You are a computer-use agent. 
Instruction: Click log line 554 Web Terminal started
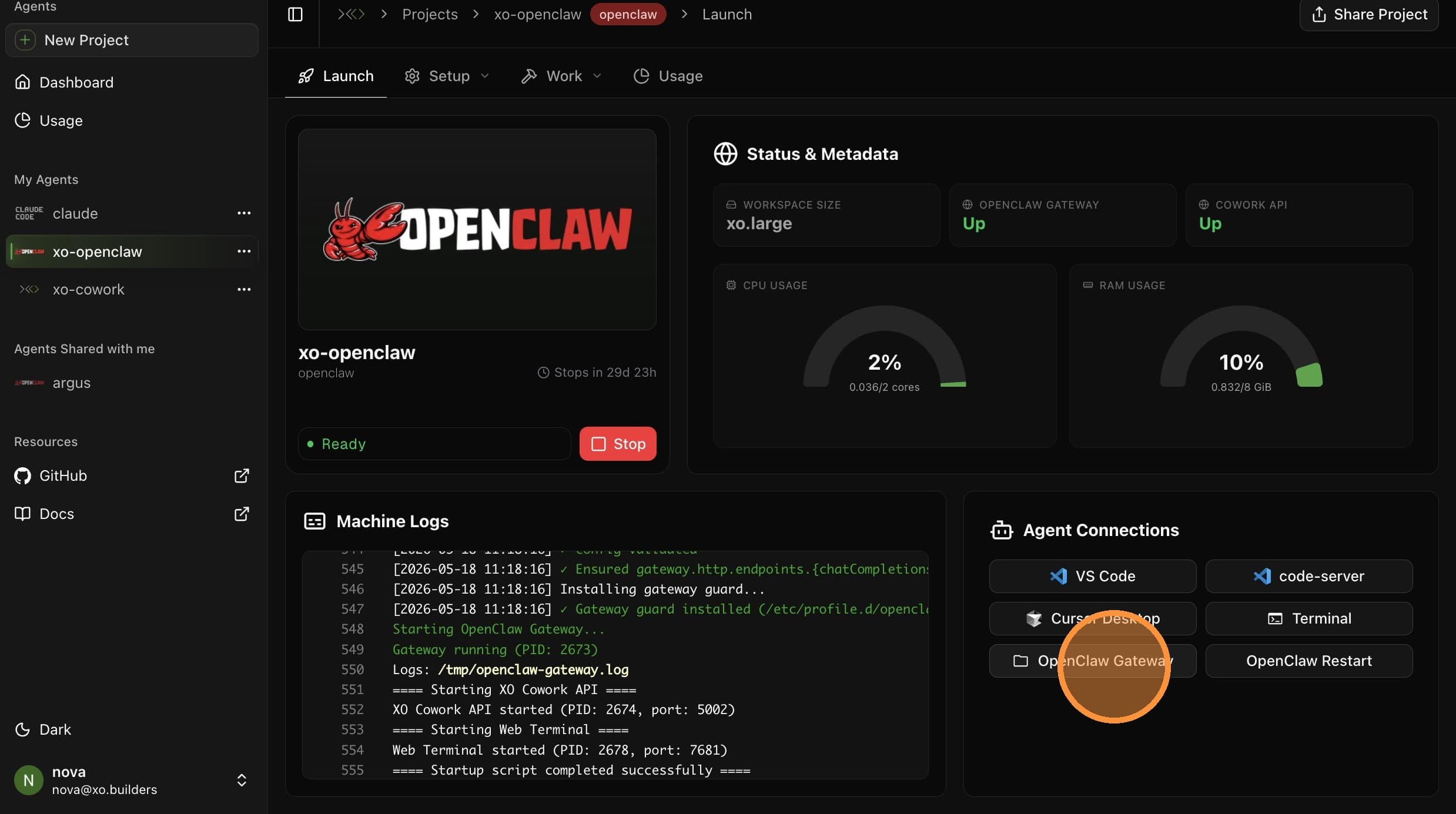[x=560, y=750]
